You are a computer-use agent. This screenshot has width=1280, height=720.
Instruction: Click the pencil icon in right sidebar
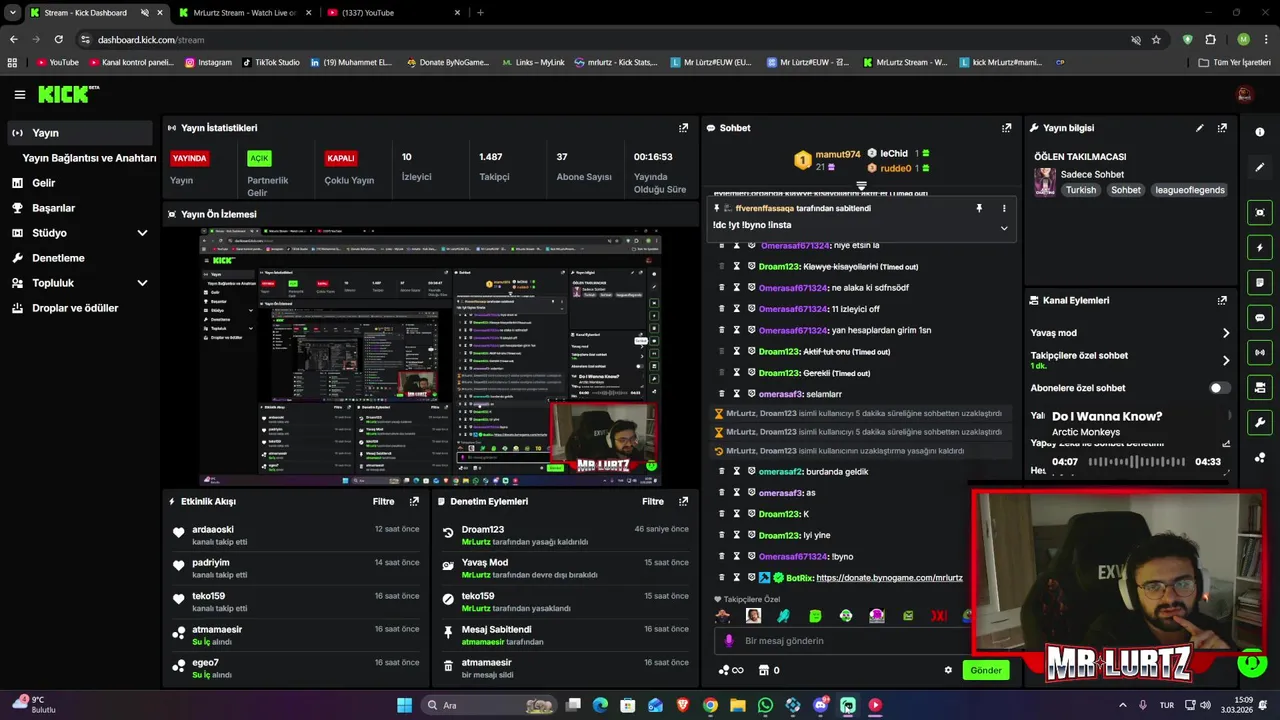pyautogui.click(x=1260, y=167)
